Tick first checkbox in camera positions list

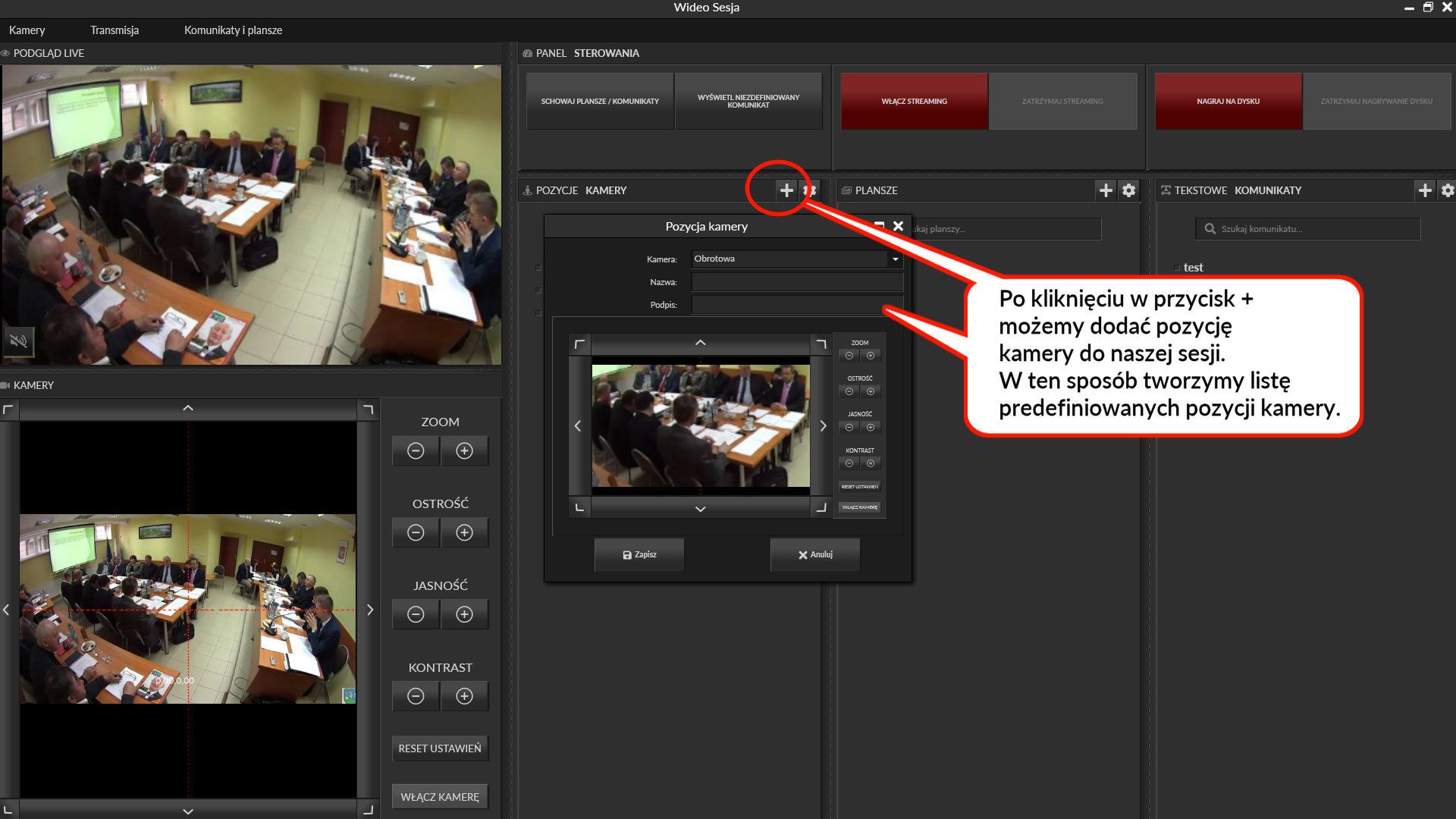[x=538, y=268]
